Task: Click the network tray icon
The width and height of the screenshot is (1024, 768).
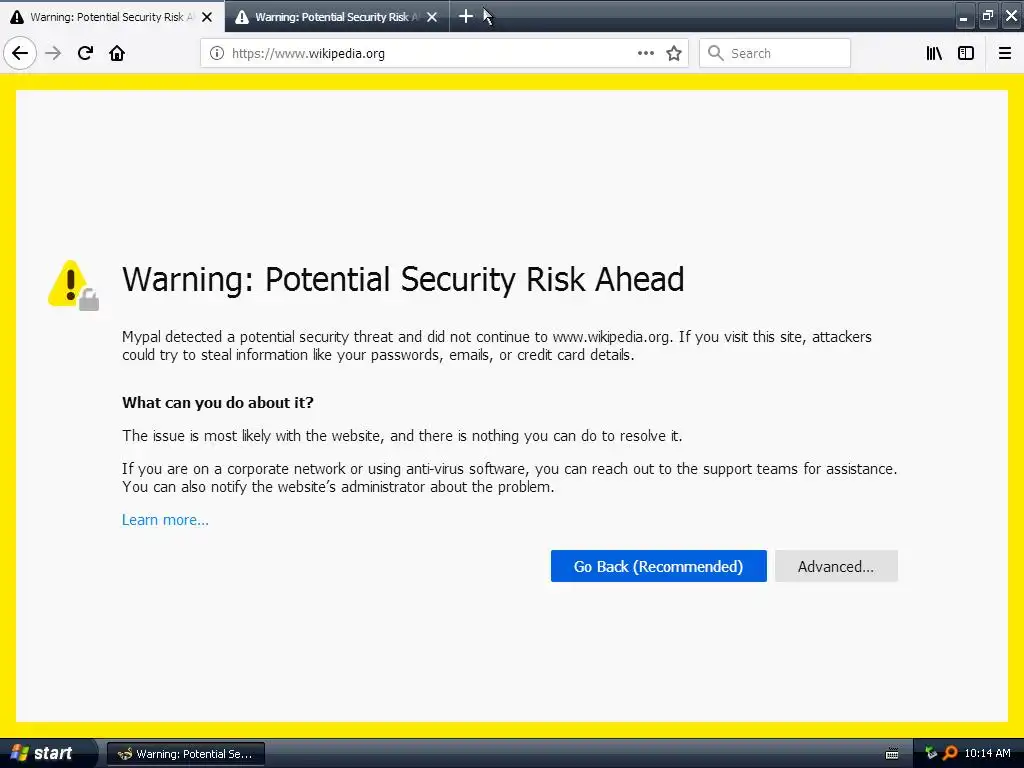Action: coord(931,753)
